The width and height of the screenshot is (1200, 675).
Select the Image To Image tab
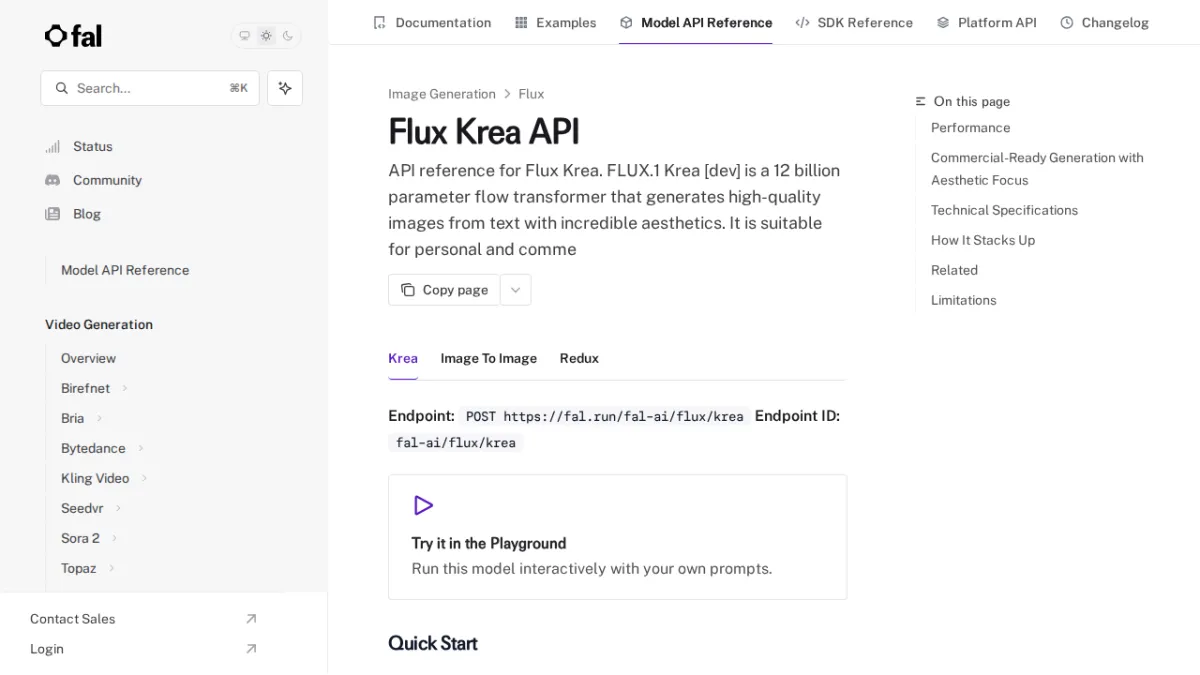pyautogui.click(x=489, y=358)
